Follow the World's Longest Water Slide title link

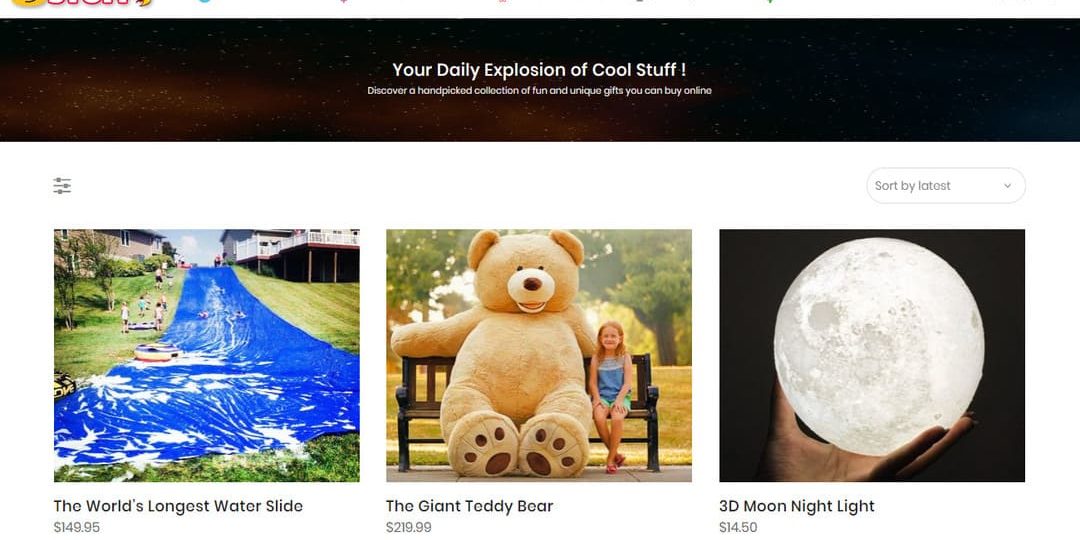178,506
